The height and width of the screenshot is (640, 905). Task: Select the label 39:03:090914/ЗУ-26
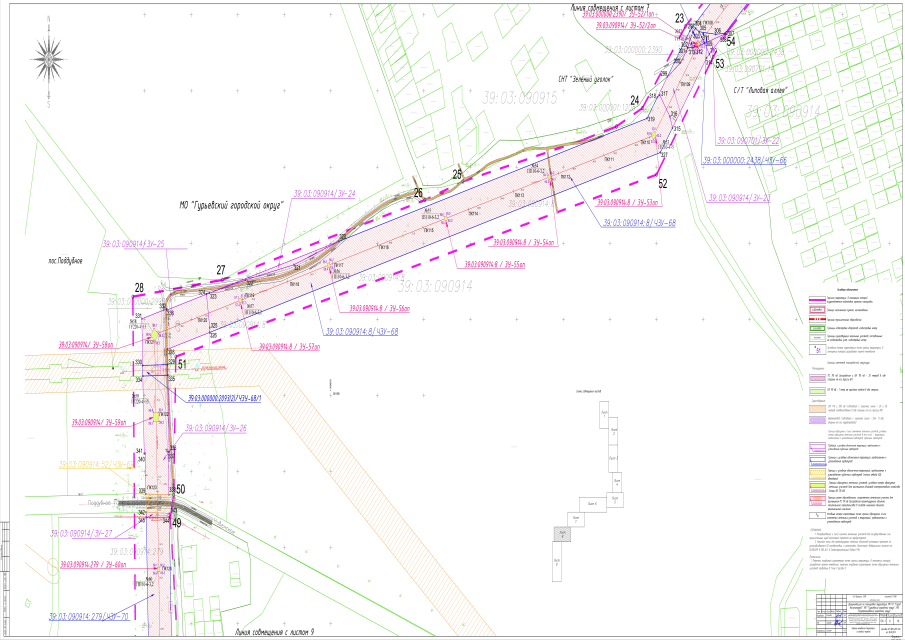213,427
